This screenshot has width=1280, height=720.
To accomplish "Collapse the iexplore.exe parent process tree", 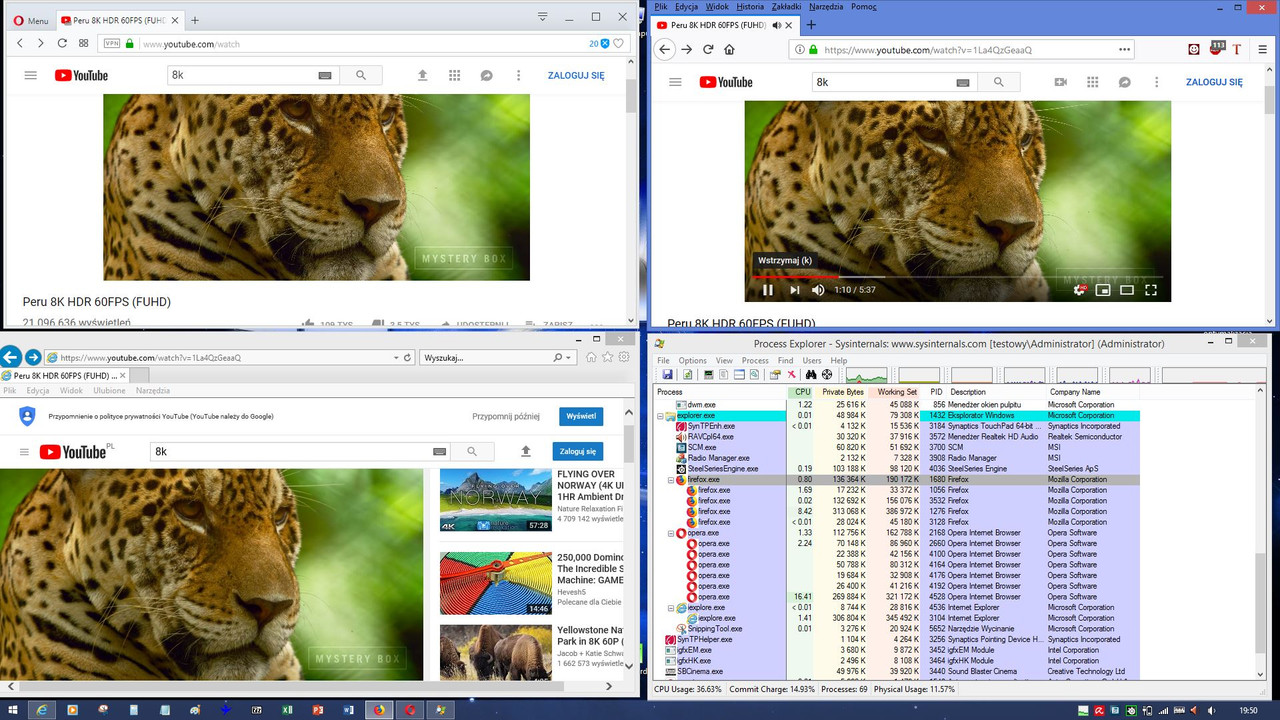I will 671,608.
